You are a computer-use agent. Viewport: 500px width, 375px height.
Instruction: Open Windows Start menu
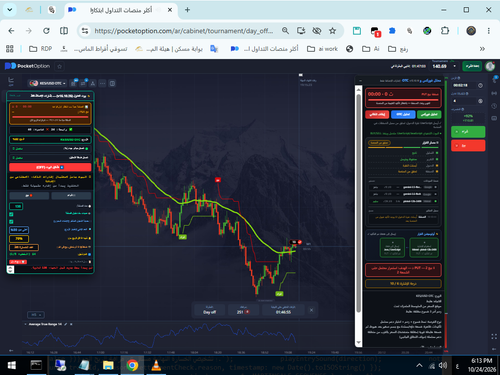11,366
